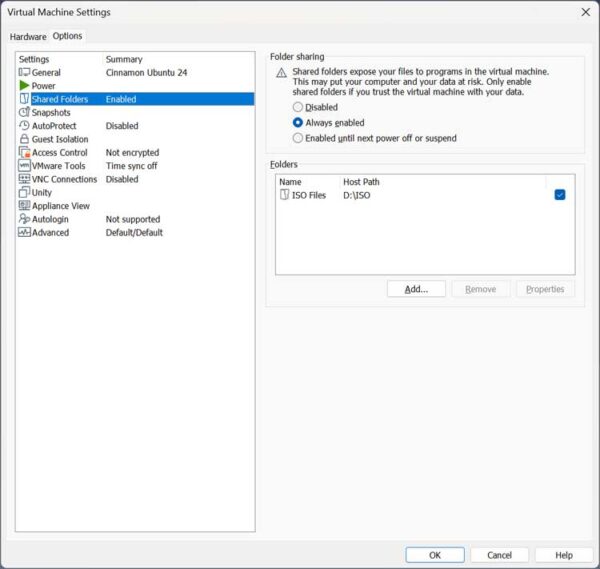Click the Add... button

click(416, 289)
